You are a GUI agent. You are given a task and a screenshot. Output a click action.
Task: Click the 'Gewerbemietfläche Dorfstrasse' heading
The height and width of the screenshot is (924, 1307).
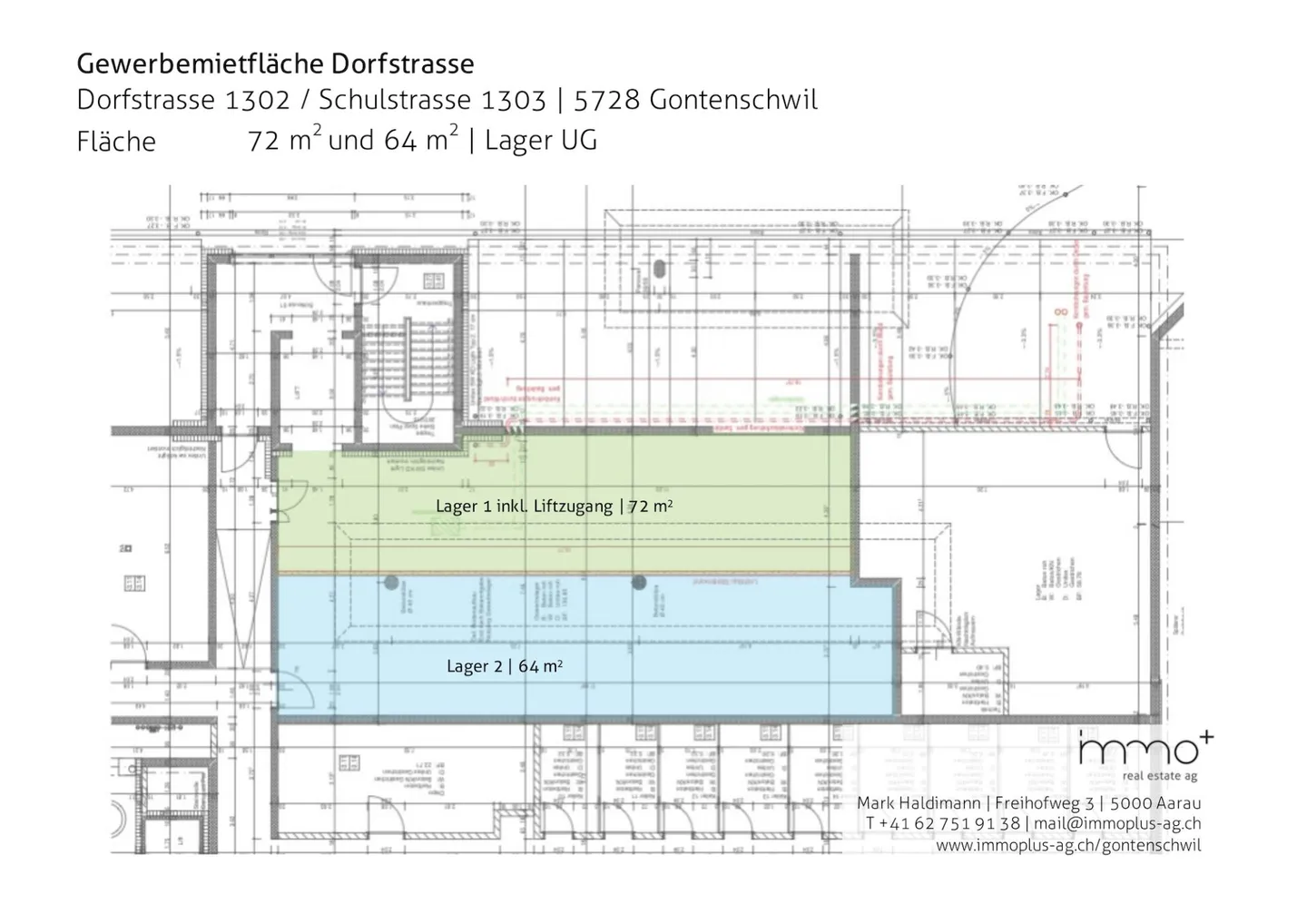(x=275, y=64)
